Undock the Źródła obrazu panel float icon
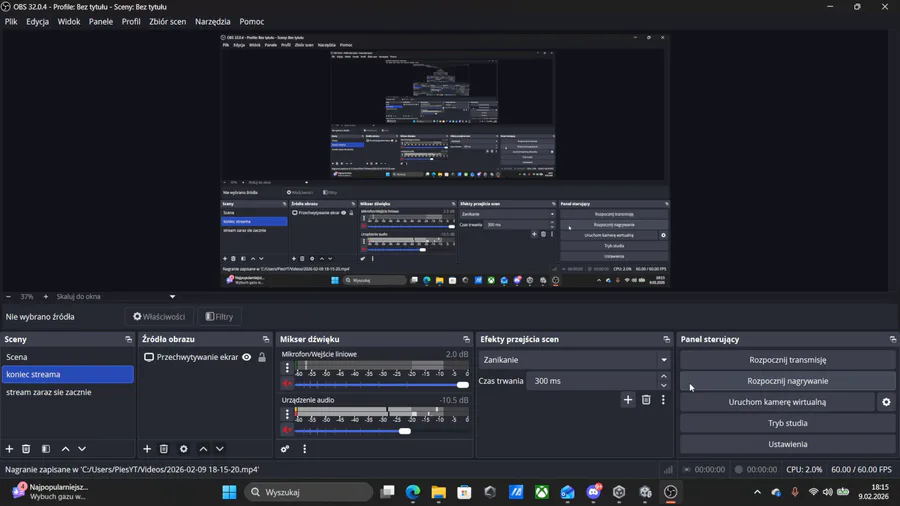 pyautogui.click(x=266, y=340)
